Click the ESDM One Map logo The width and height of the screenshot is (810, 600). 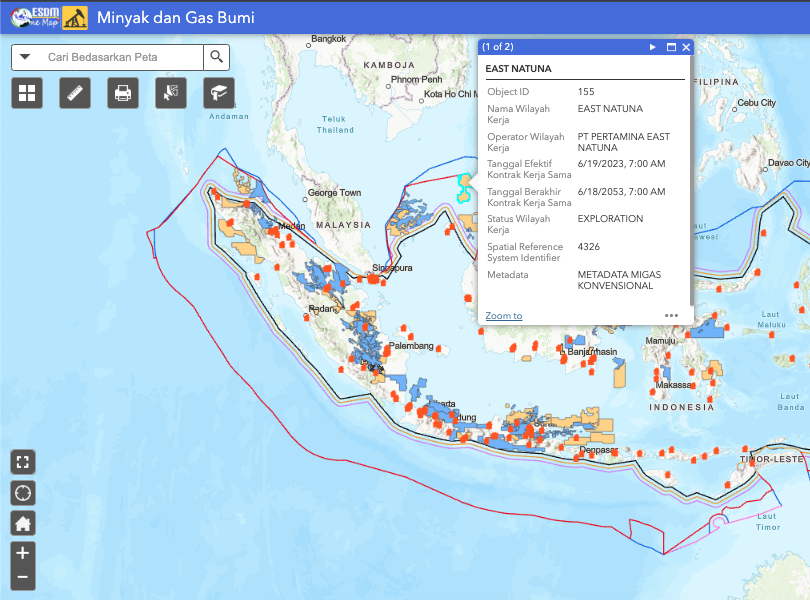pos(34,18)
